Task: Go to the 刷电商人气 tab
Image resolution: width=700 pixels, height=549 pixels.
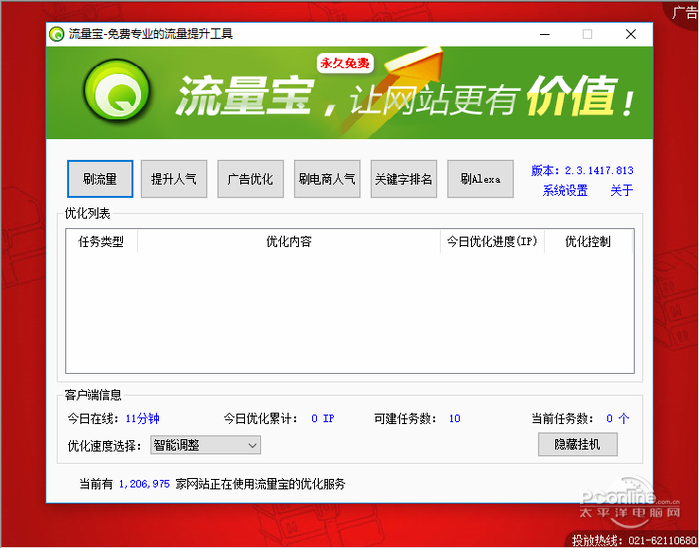Action: (327, 179)
